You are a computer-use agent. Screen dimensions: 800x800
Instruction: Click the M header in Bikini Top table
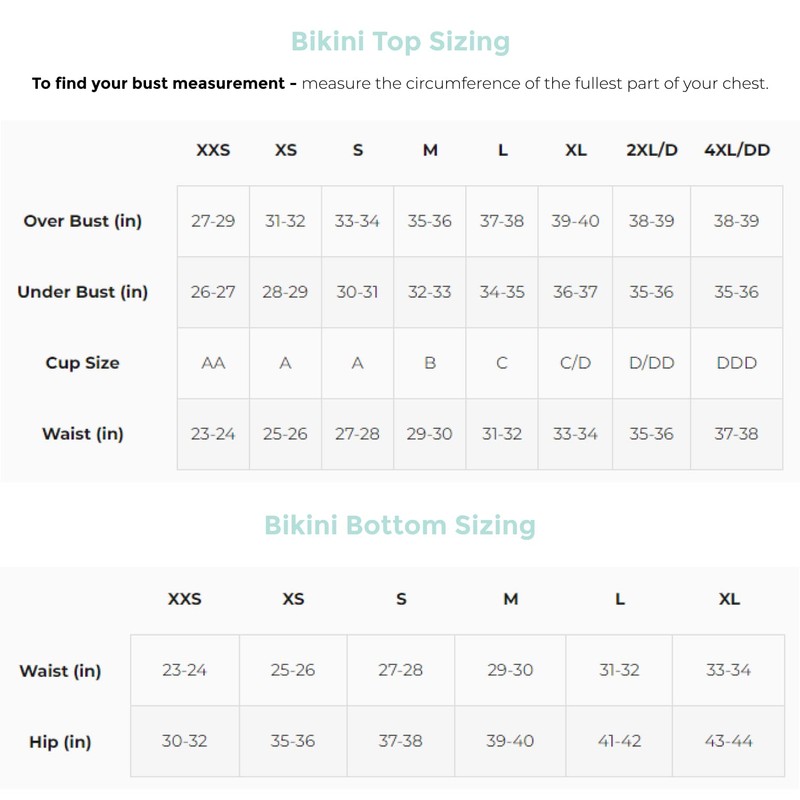click(x=430, y=150)
